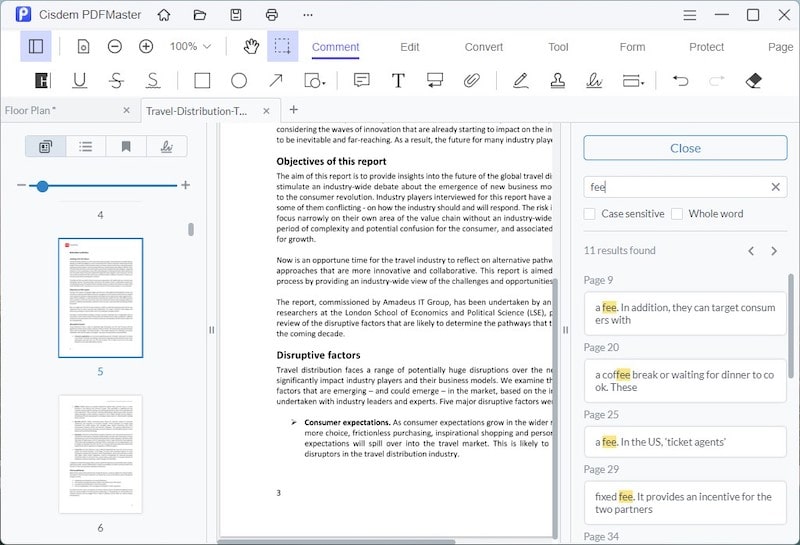800x545 pixels.
Task: Activate the Eraser tool
Action: pyautogui.click(x=754, y=81)
